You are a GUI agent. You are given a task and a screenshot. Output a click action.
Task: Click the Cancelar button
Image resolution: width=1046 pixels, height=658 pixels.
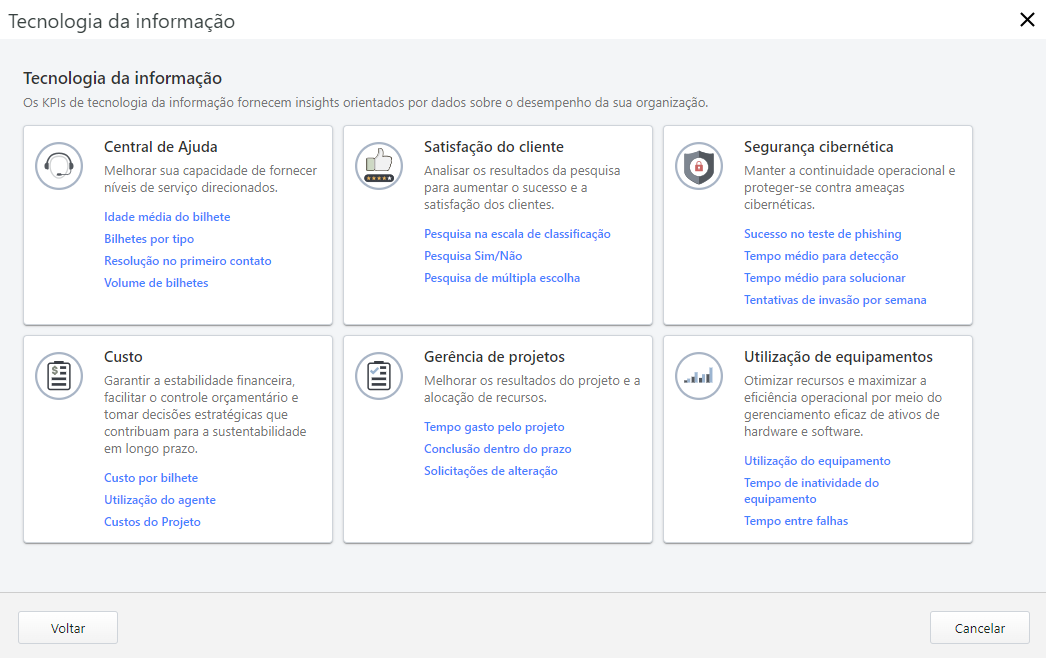point(979,627)
